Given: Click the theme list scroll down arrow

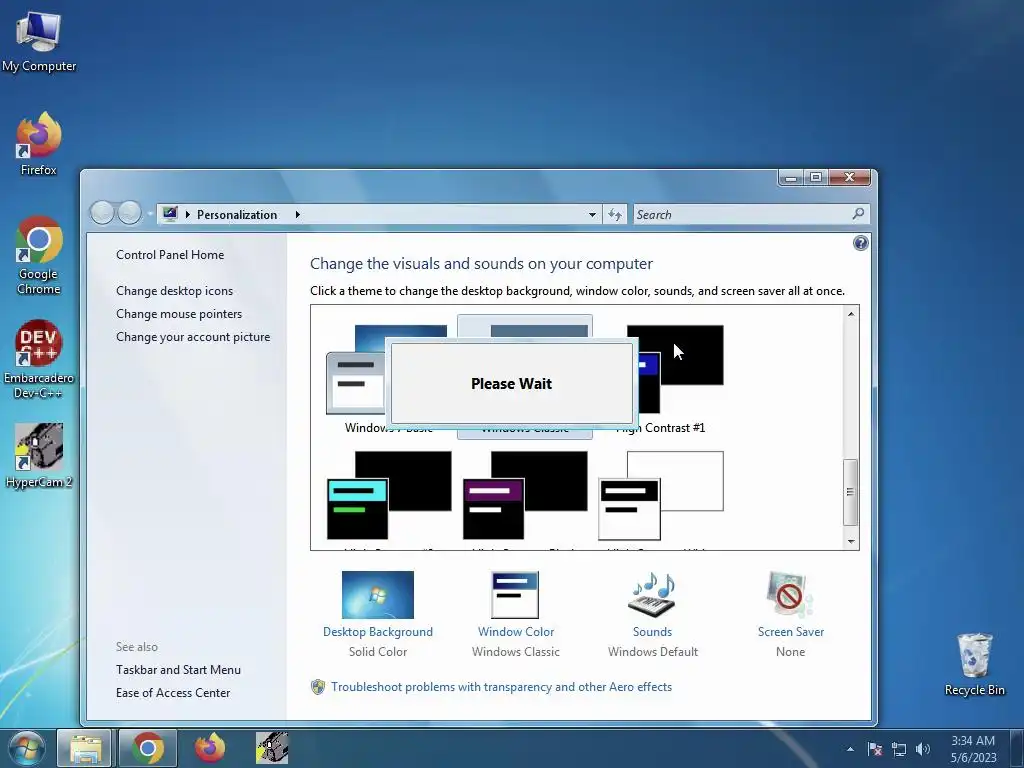Looking at the screenshot, I should click(850, 541).
